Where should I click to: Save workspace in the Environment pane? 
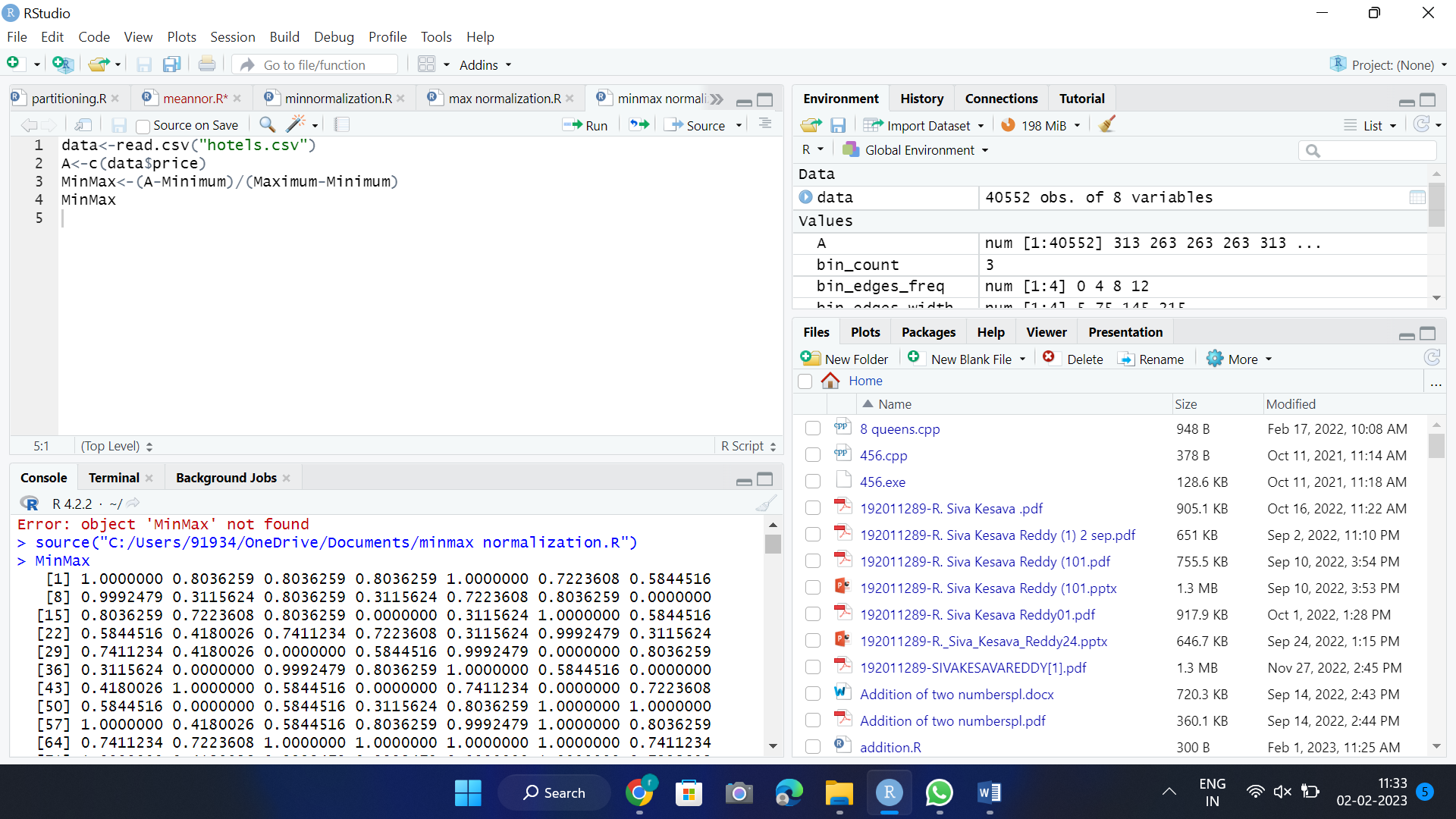coord(838,125)
